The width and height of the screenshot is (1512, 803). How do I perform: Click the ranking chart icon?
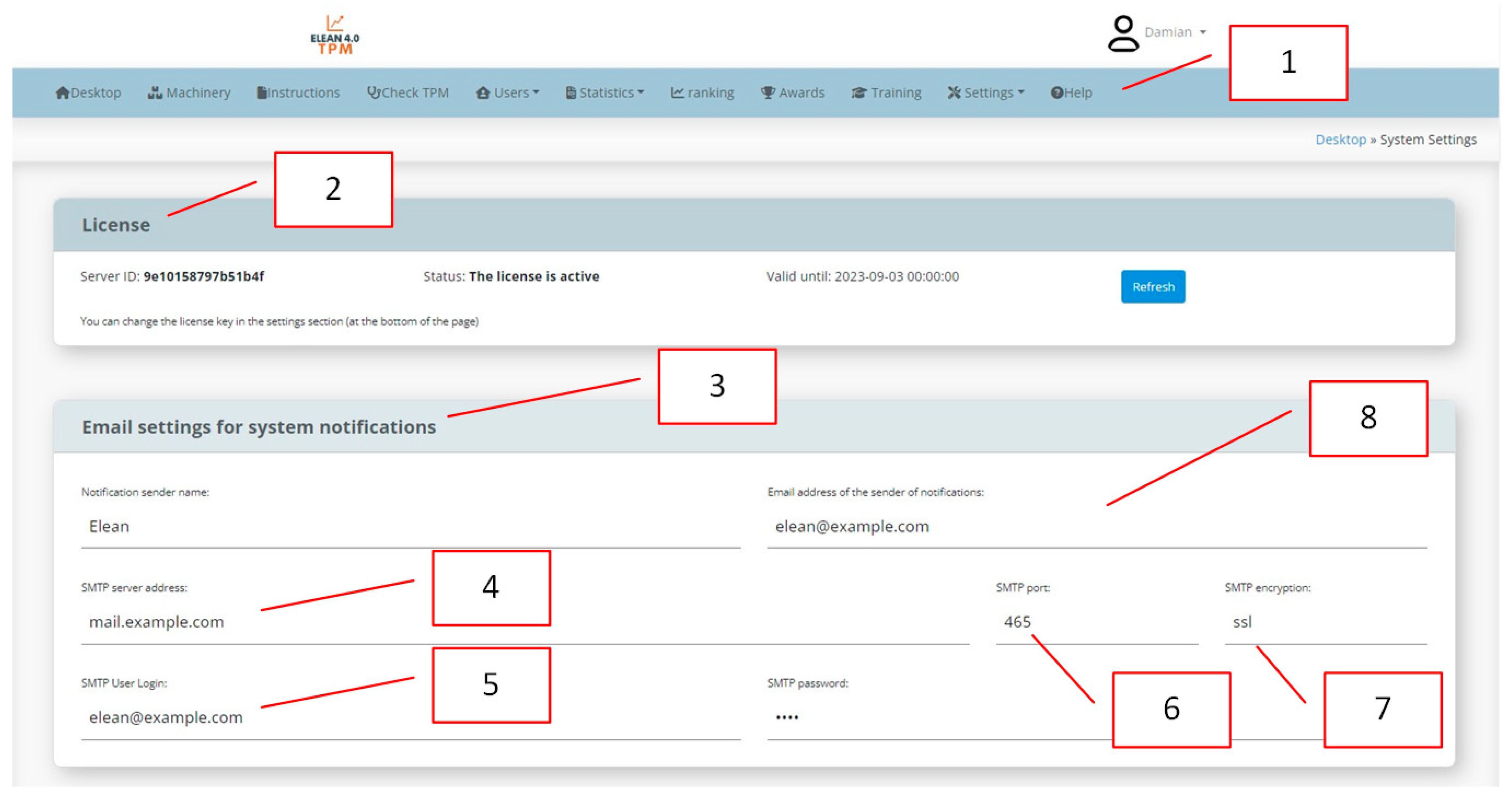677,93
